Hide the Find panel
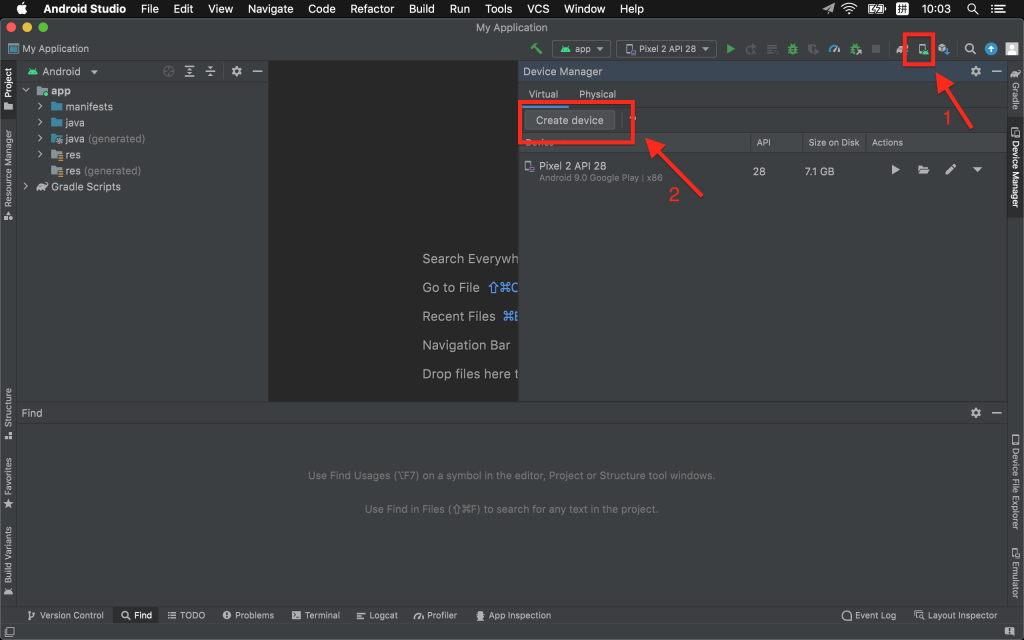This screenshot has height=640, width=1024. [997, 413]
